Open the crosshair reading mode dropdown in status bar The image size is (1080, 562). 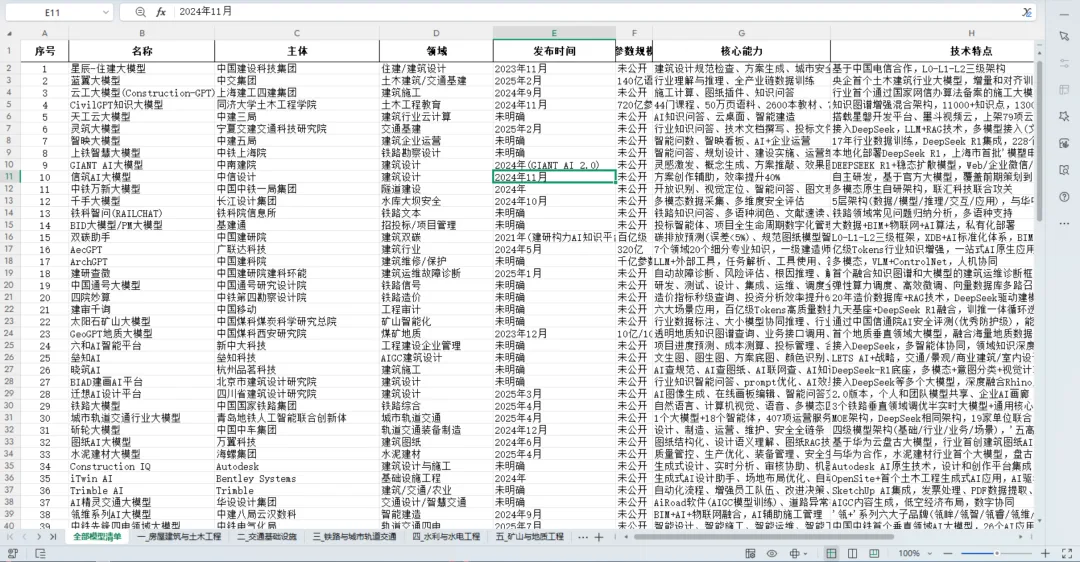click(798, 553)
